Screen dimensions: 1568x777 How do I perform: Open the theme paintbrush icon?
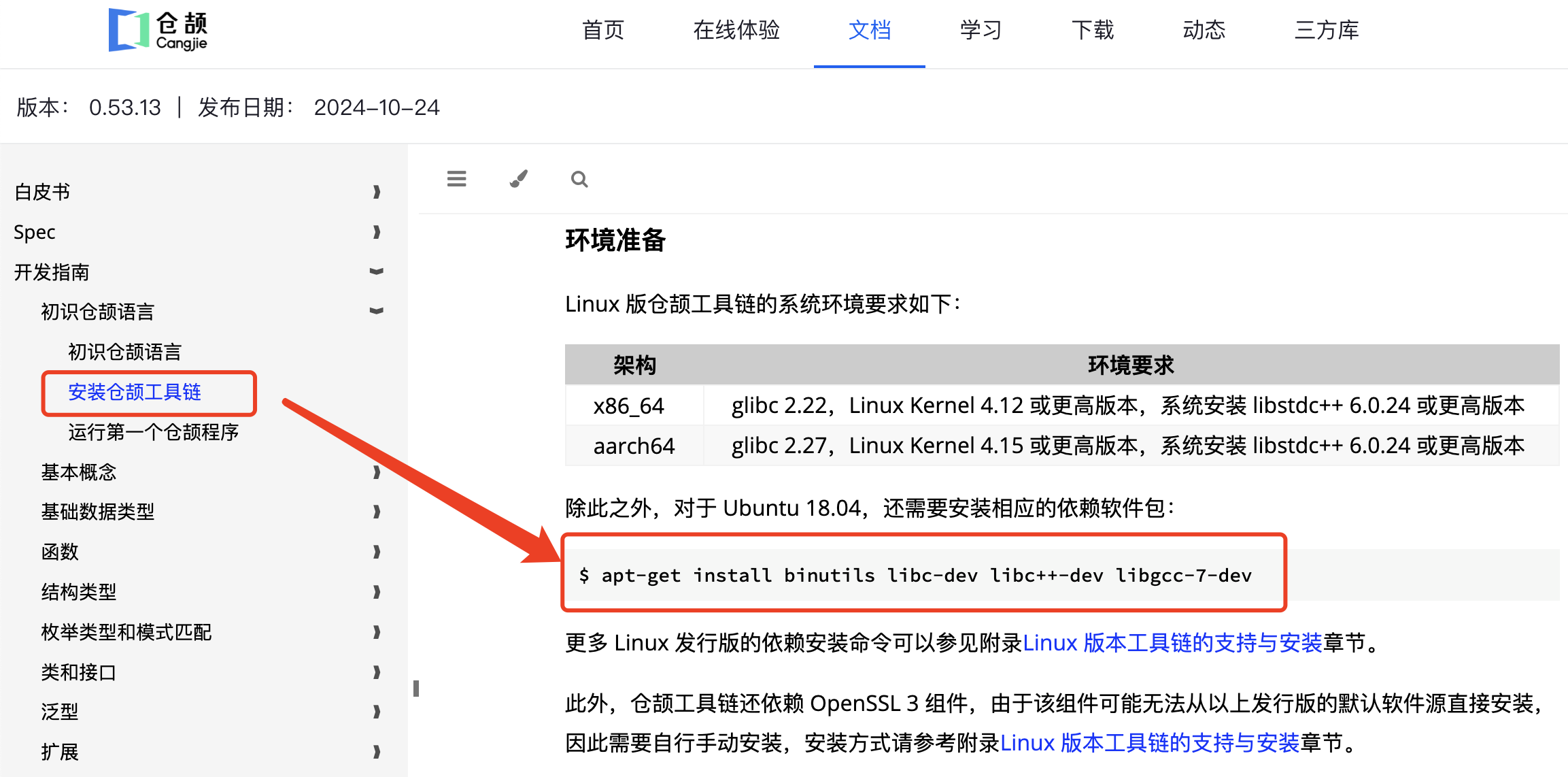(x=519, y=179)
